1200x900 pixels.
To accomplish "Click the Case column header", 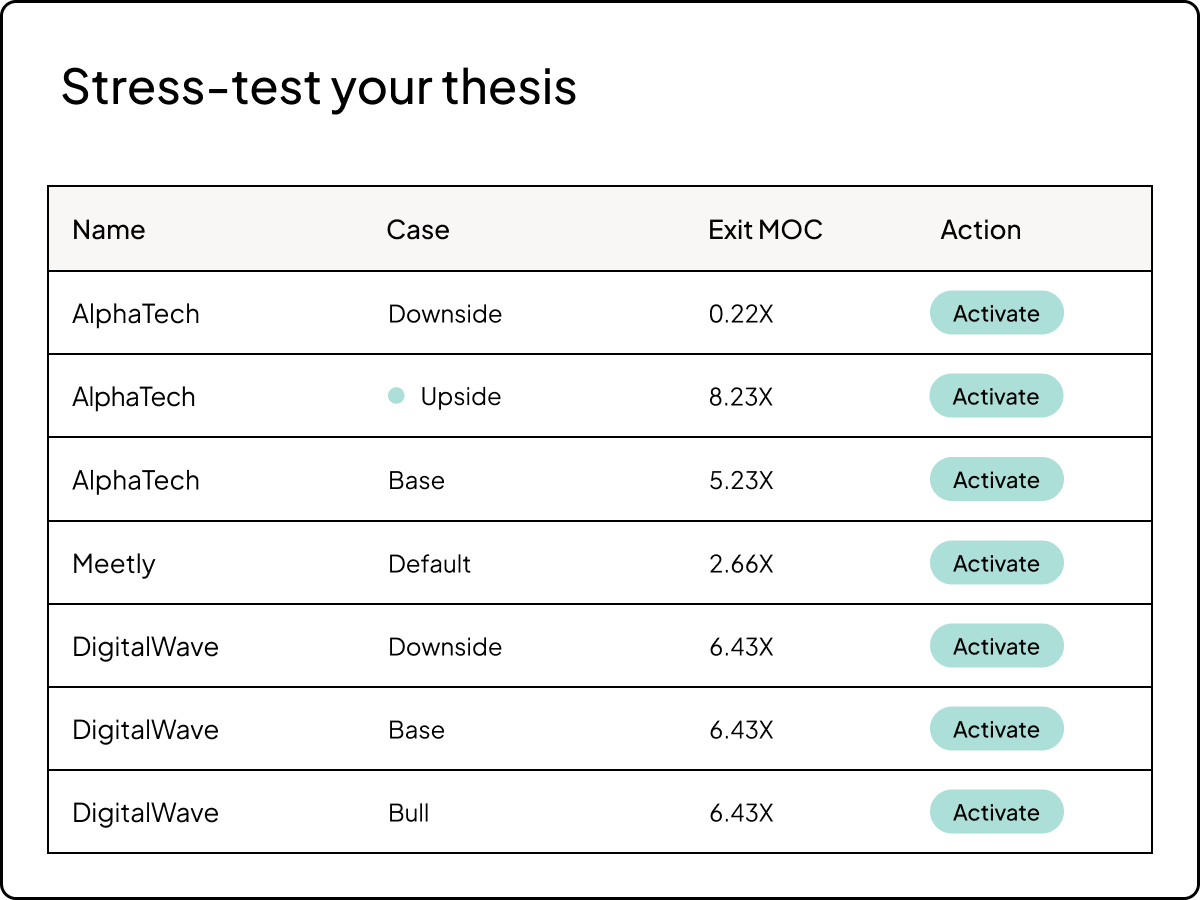I will point(418,230).
